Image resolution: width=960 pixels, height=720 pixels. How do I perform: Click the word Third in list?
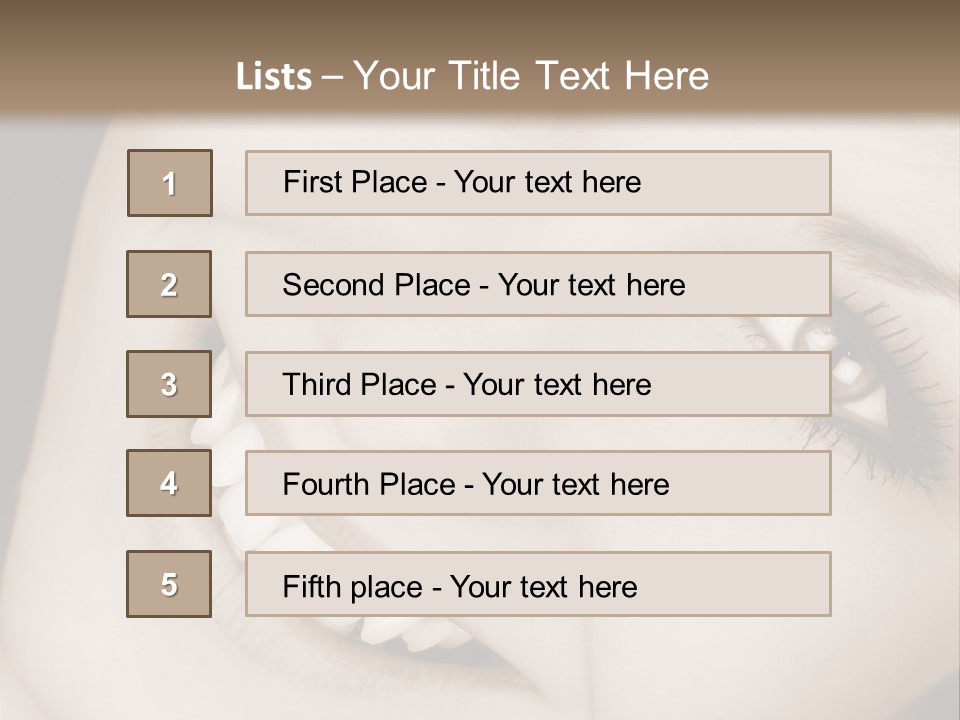tap(316, 384)
